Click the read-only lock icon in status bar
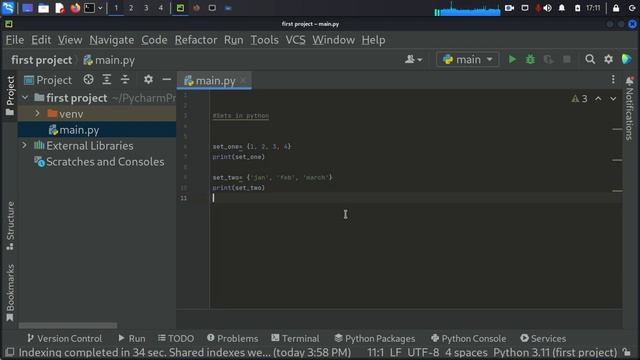This screenshot has width=640, height=360. (x=627, y=352)
